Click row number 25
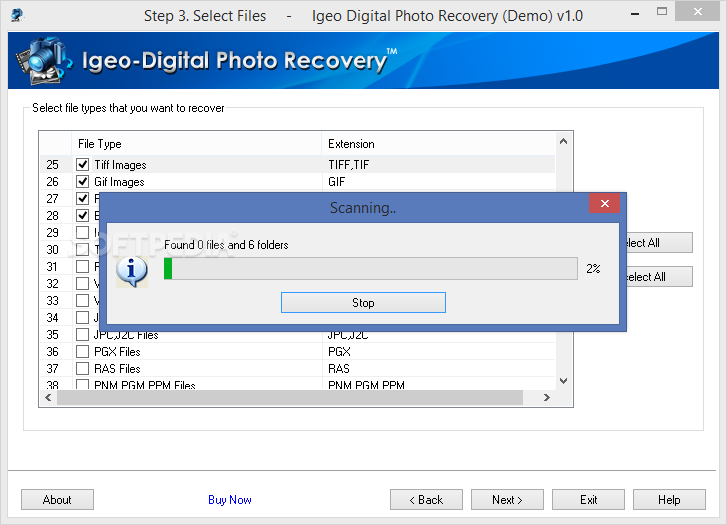 (52, 165)
